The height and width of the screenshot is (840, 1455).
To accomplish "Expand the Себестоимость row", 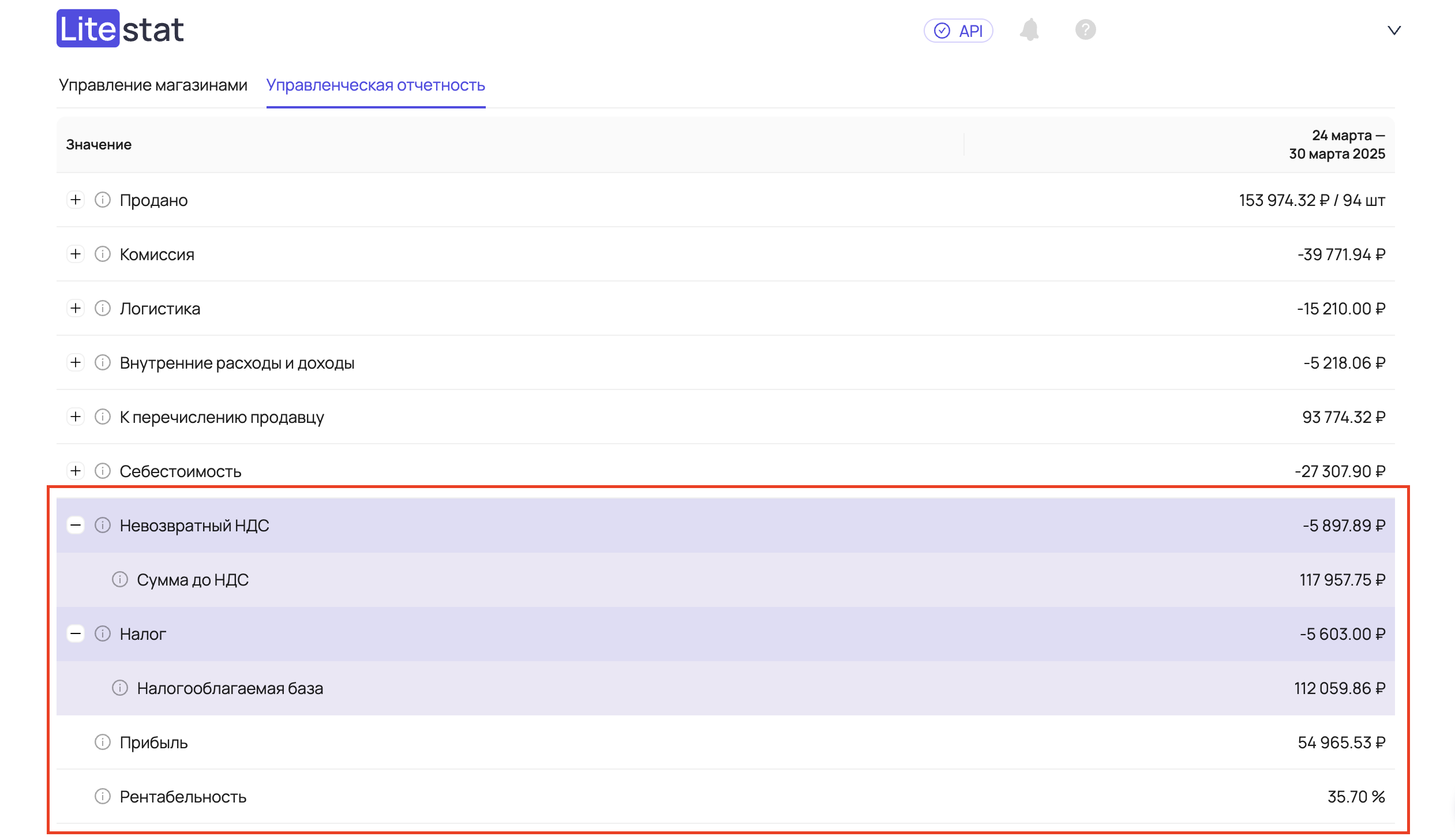I will 76,471.
